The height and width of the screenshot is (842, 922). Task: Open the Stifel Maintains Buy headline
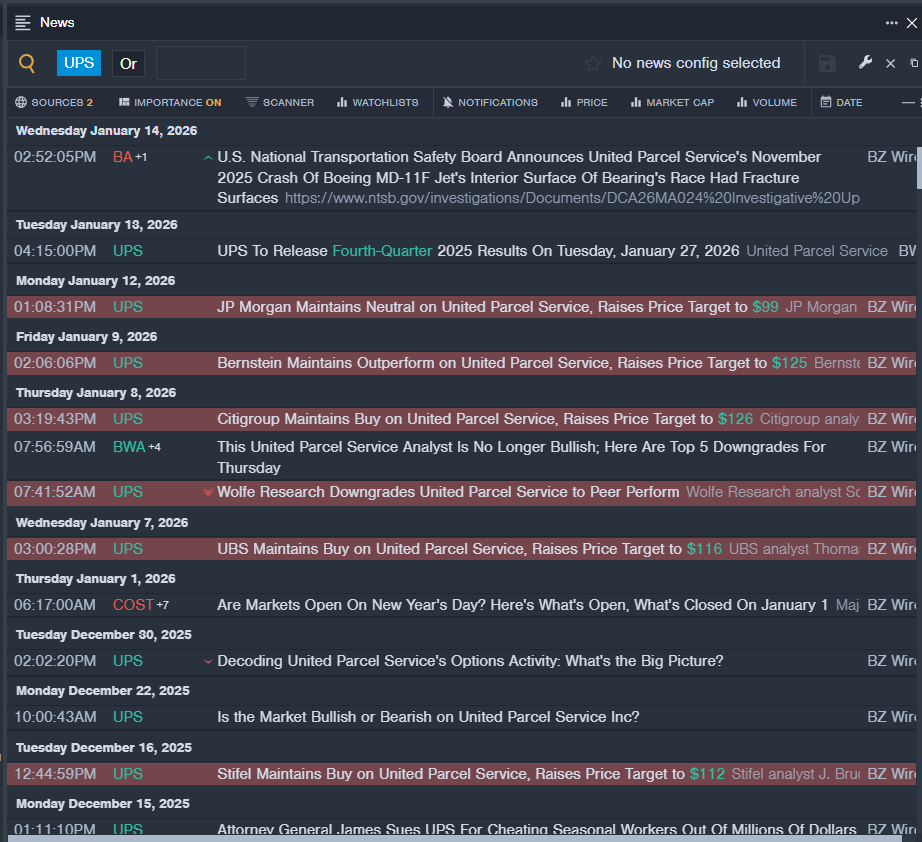471,774
